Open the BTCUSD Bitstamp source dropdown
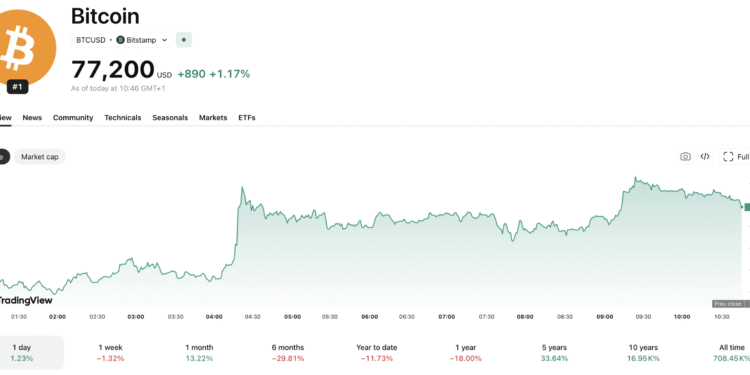The width and height of the screenshot is (750, 375). [121, 40]
